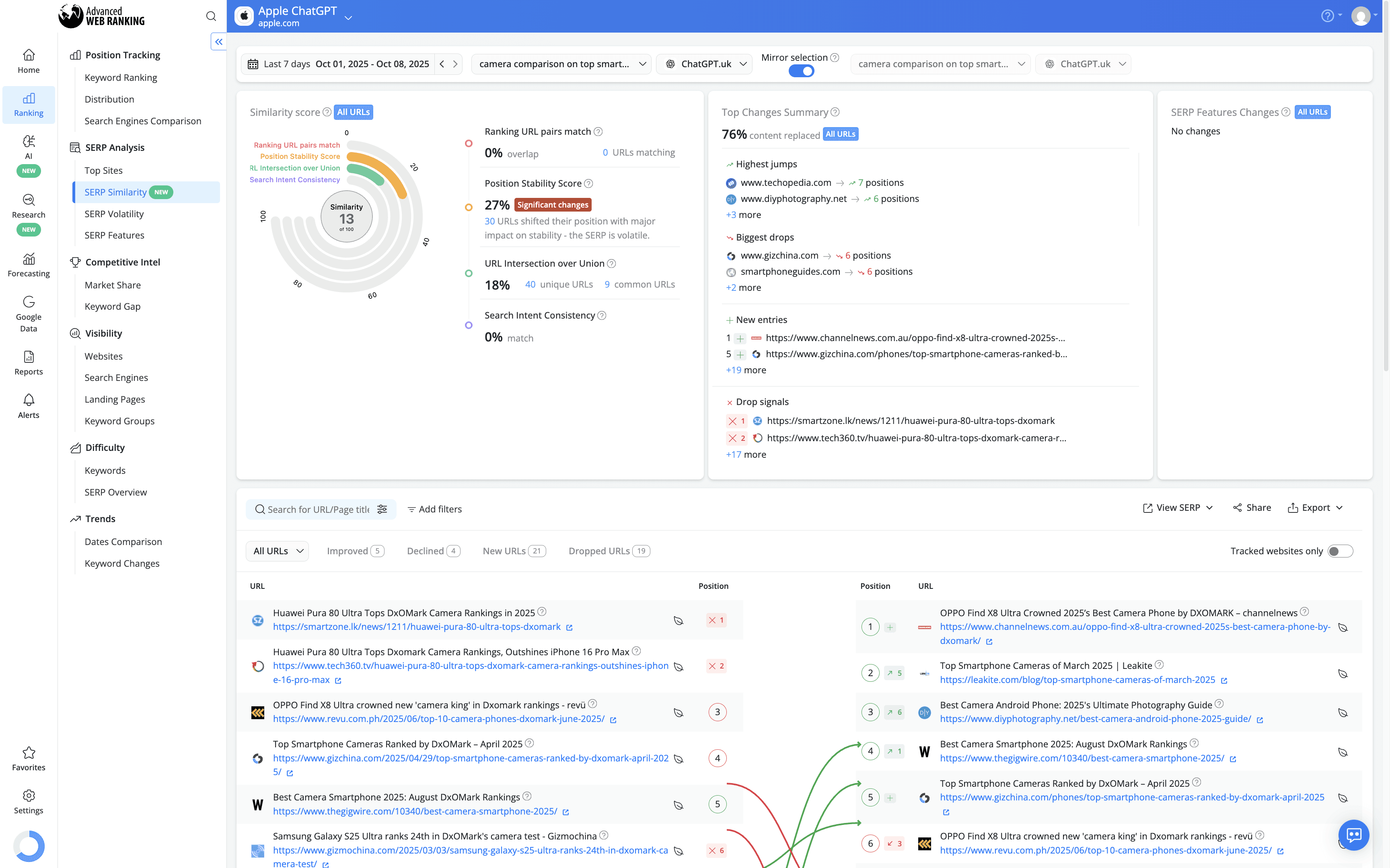Viewport: 1390px width, 868px height.
Task: Select the New URLs tab
Action: coord(514,551)
